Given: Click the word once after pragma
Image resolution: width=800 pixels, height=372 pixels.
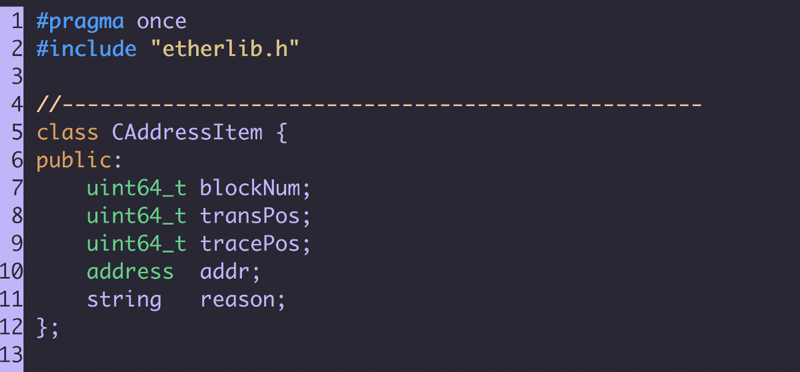Looking at the screenshot, I should coord(162,22).
